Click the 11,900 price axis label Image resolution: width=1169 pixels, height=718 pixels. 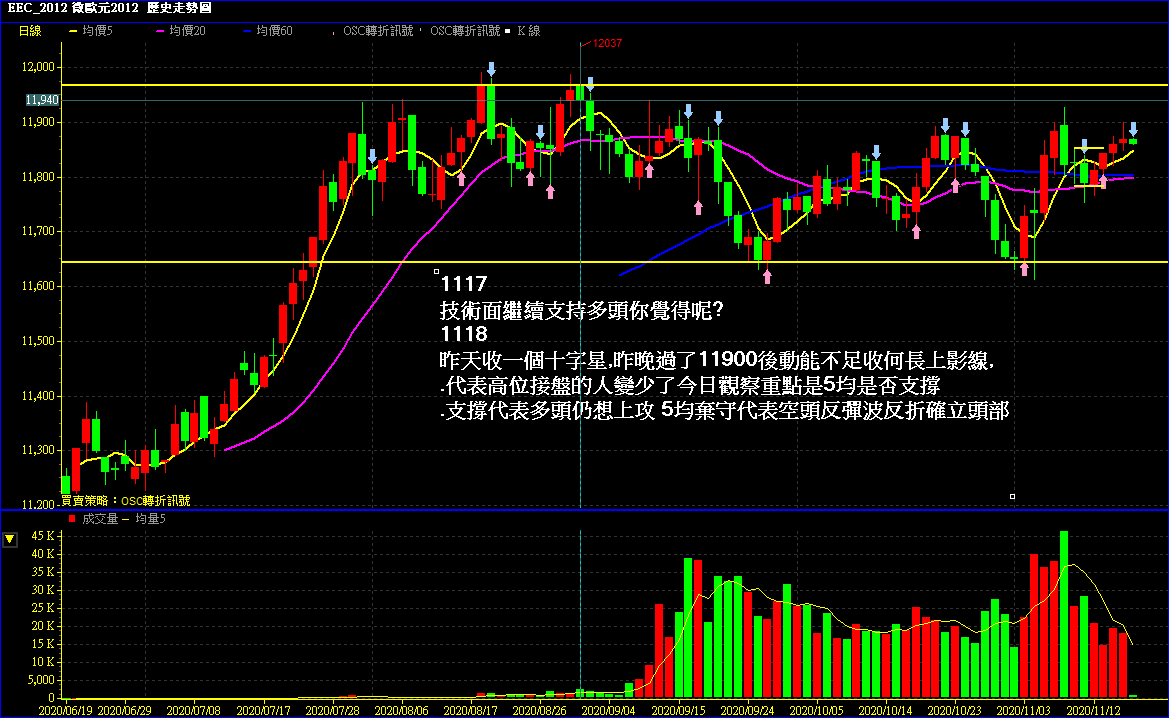click(37, 122)
